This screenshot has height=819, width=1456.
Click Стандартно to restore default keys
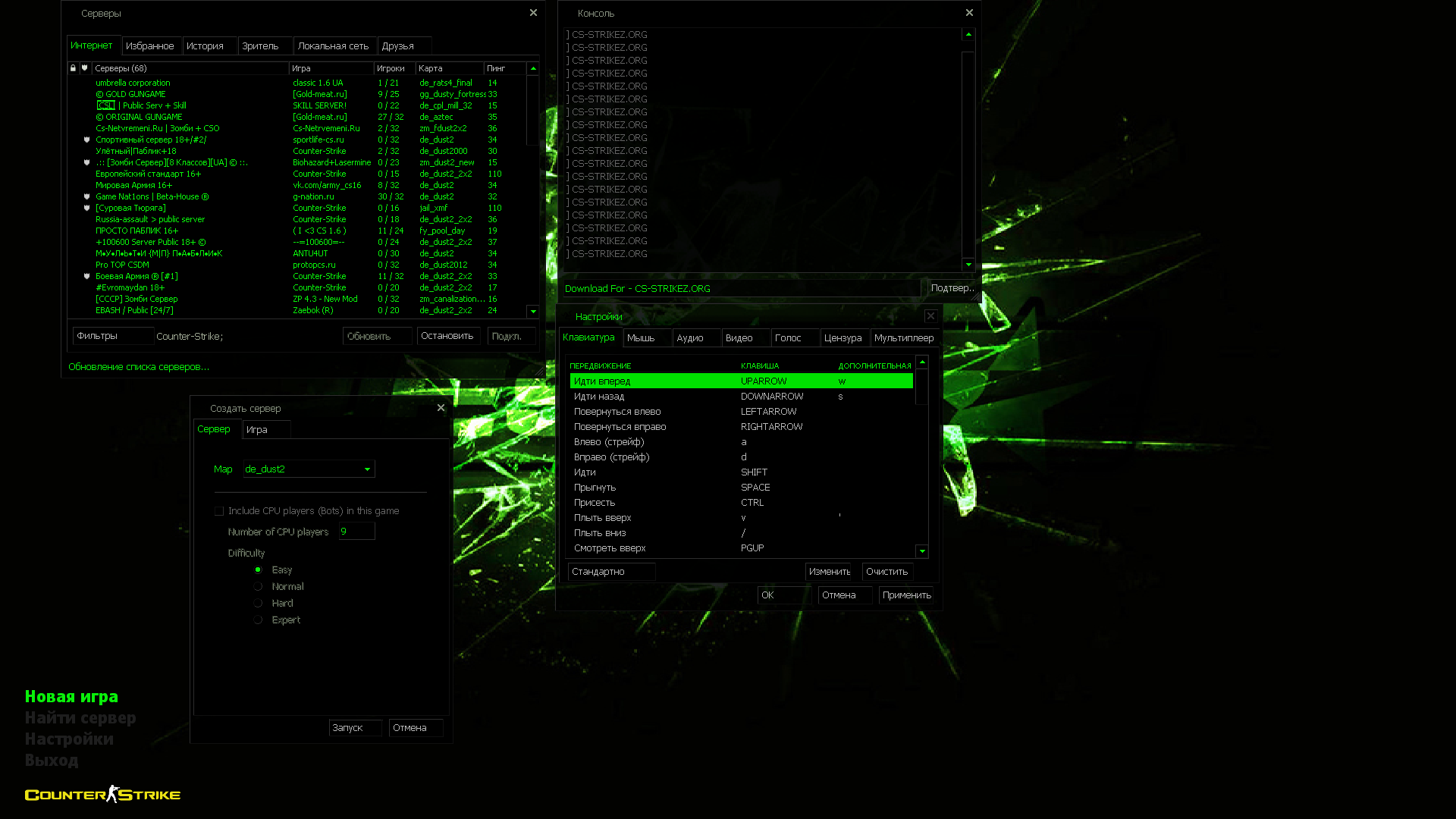point(611,572)
